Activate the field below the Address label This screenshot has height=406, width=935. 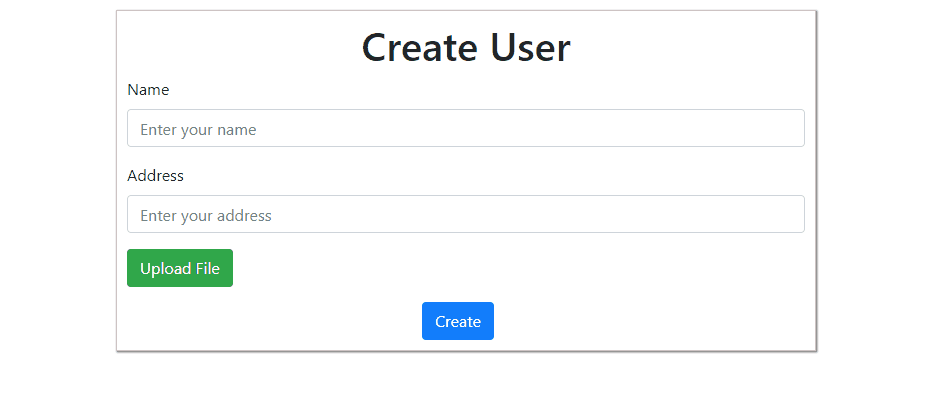[465, 215]
